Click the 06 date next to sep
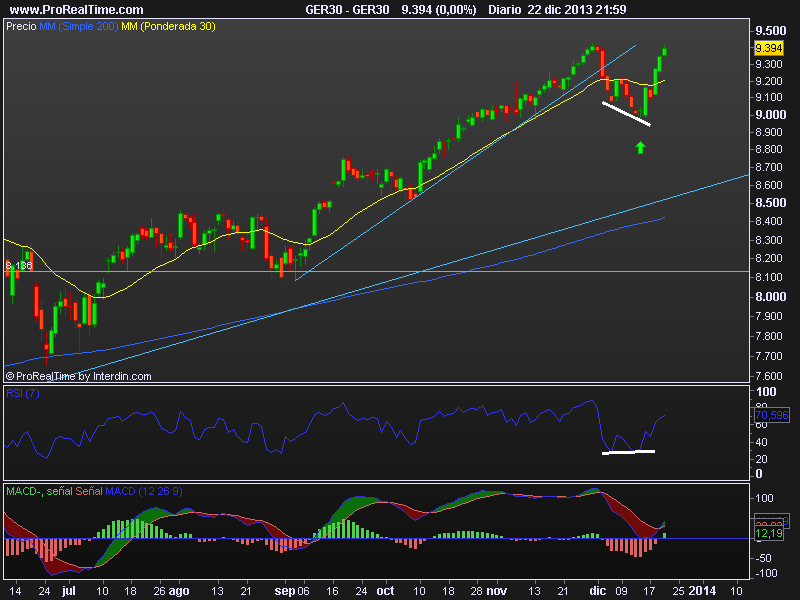This screenshot has height=600, width=800. (303, 591)
